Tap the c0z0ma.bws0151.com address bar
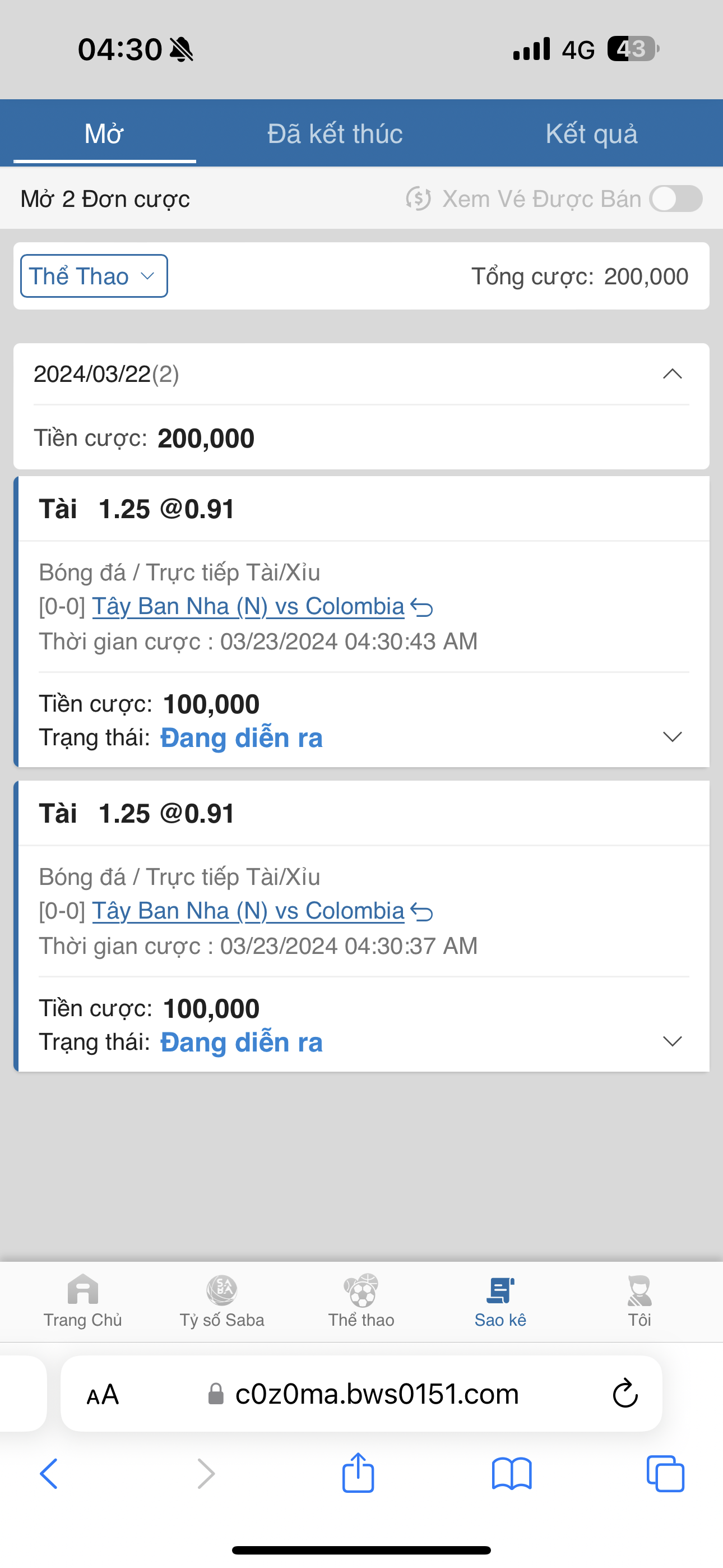The height and width of the screenshot is (1568, 723). coord(376,1394)
